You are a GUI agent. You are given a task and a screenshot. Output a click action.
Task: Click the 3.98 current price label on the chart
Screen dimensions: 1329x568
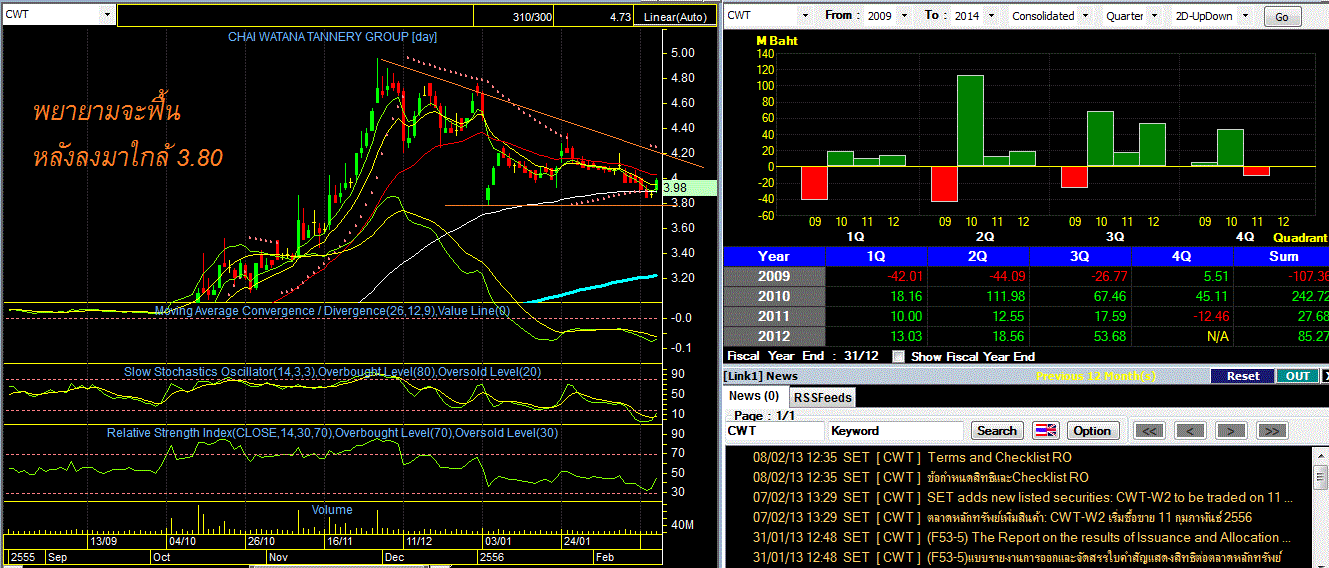pyautogui.click(x=689, y=187)
